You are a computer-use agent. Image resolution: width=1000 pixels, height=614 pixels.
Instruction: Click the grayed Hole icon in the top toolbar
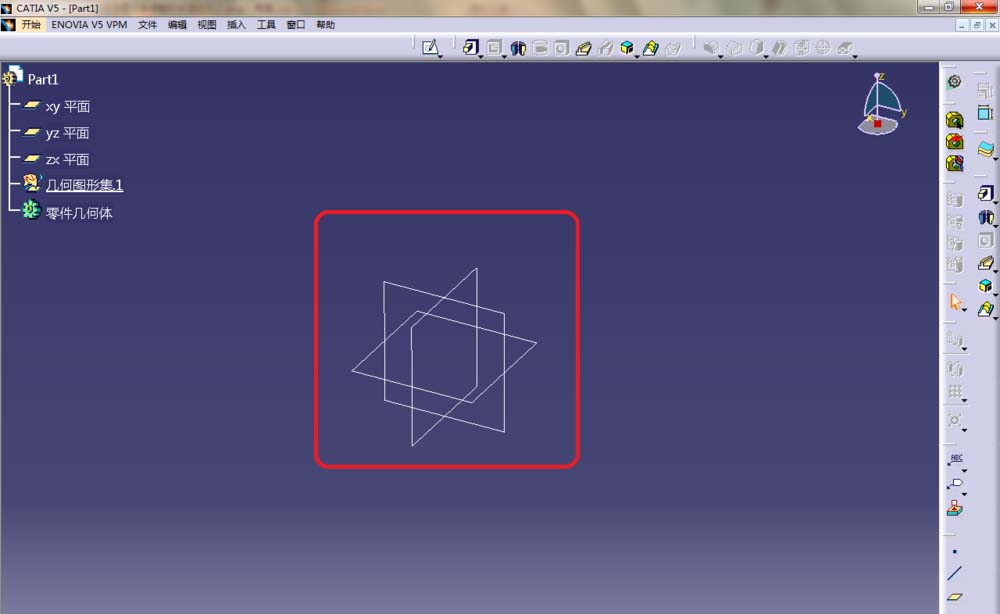click(561, 48)
